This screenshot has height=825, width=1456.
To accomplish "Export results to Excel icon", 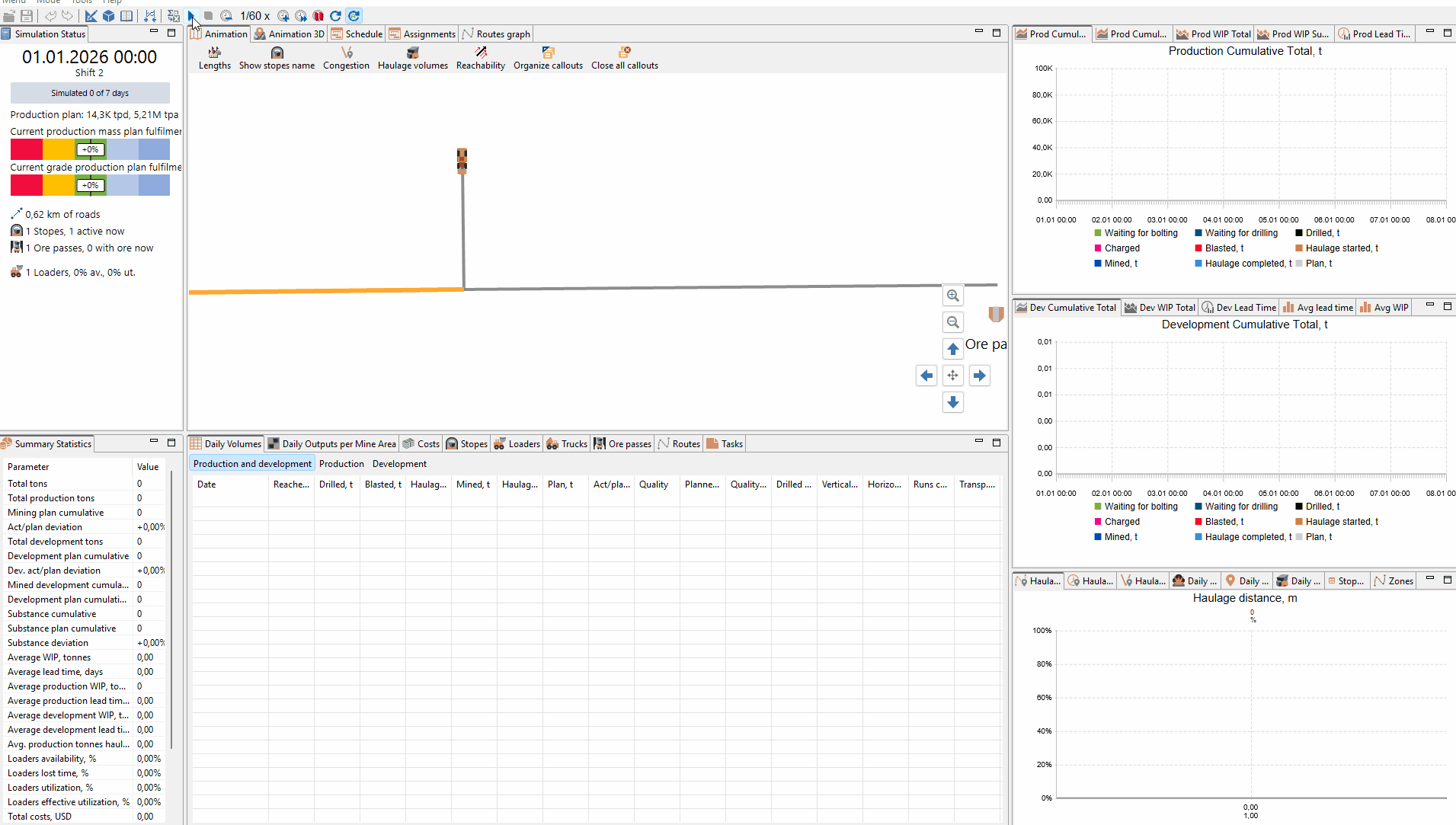I will (x=174, y=15).
